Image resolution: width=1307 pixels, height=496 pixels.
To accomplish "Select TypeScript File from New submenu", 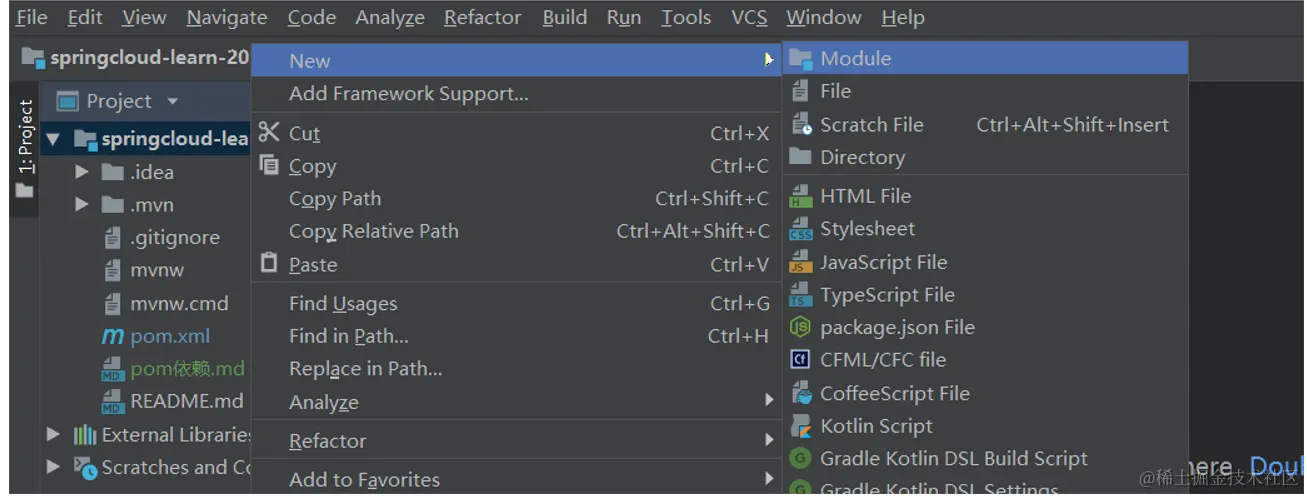I will click(x=887, y=295).
